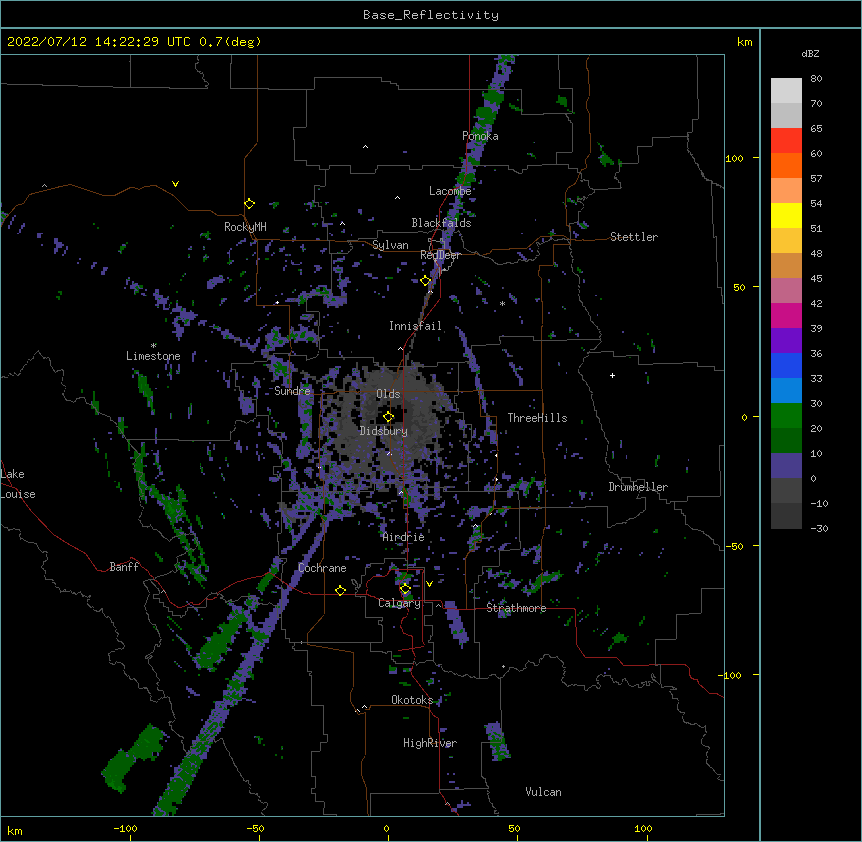Select the ThreeHills map label

537,418
